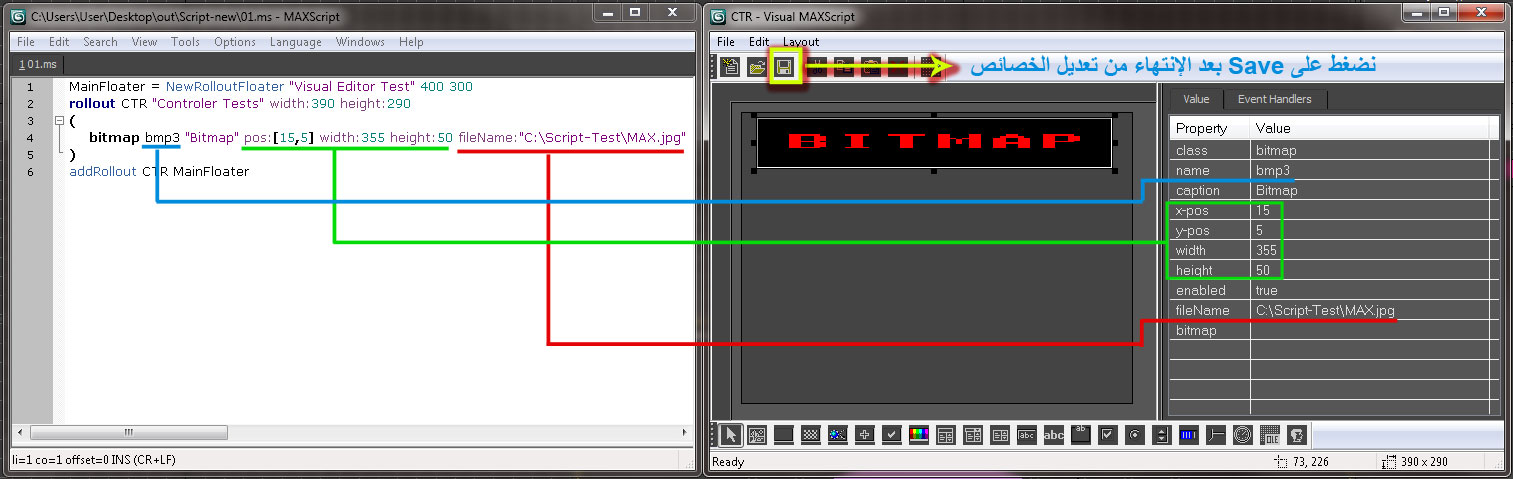The image size is (1513, 479).
Task: Switch to the Event Handlers tab
Action: click(1274, 99)
